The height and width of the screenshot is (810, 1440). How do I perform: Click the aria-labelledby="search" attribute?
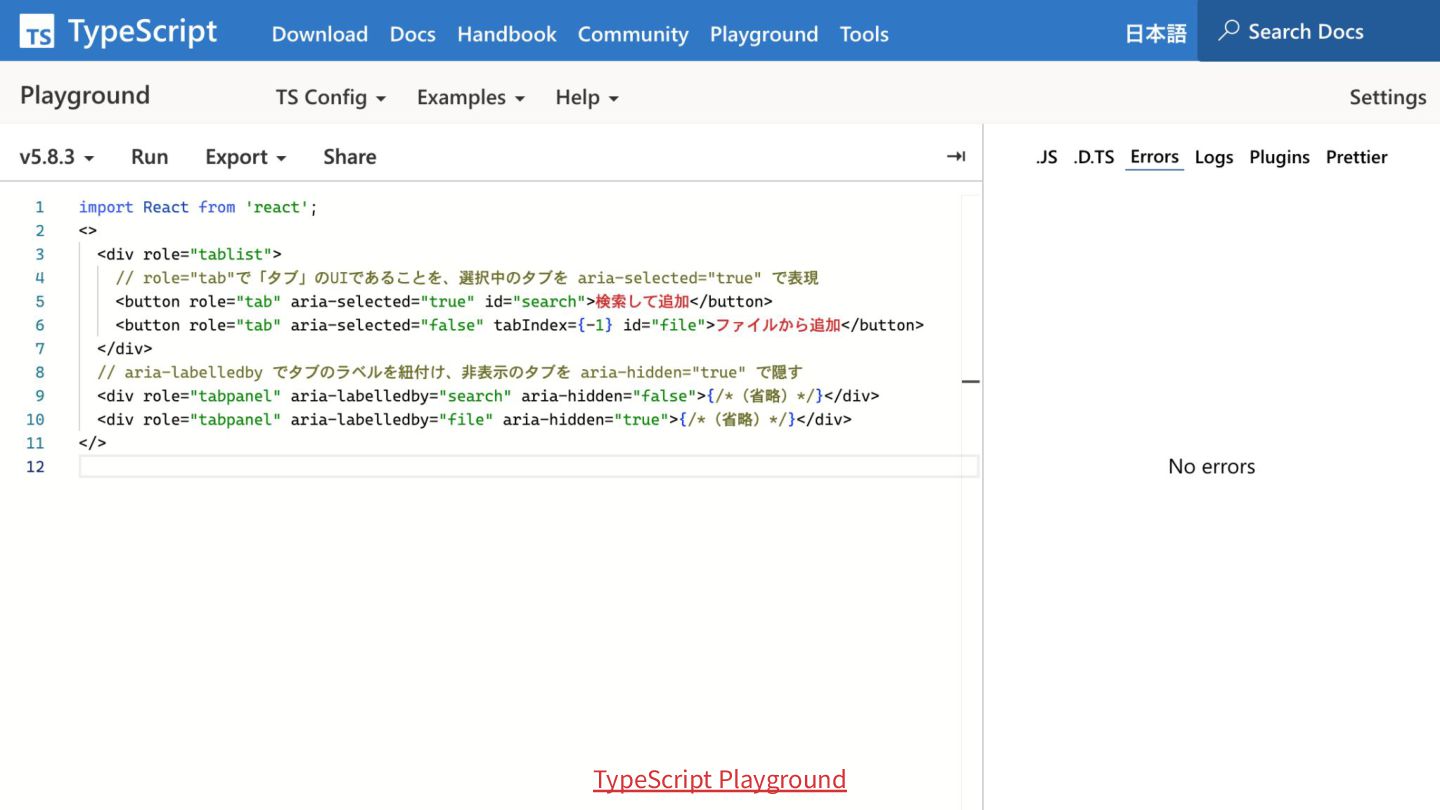401,396
